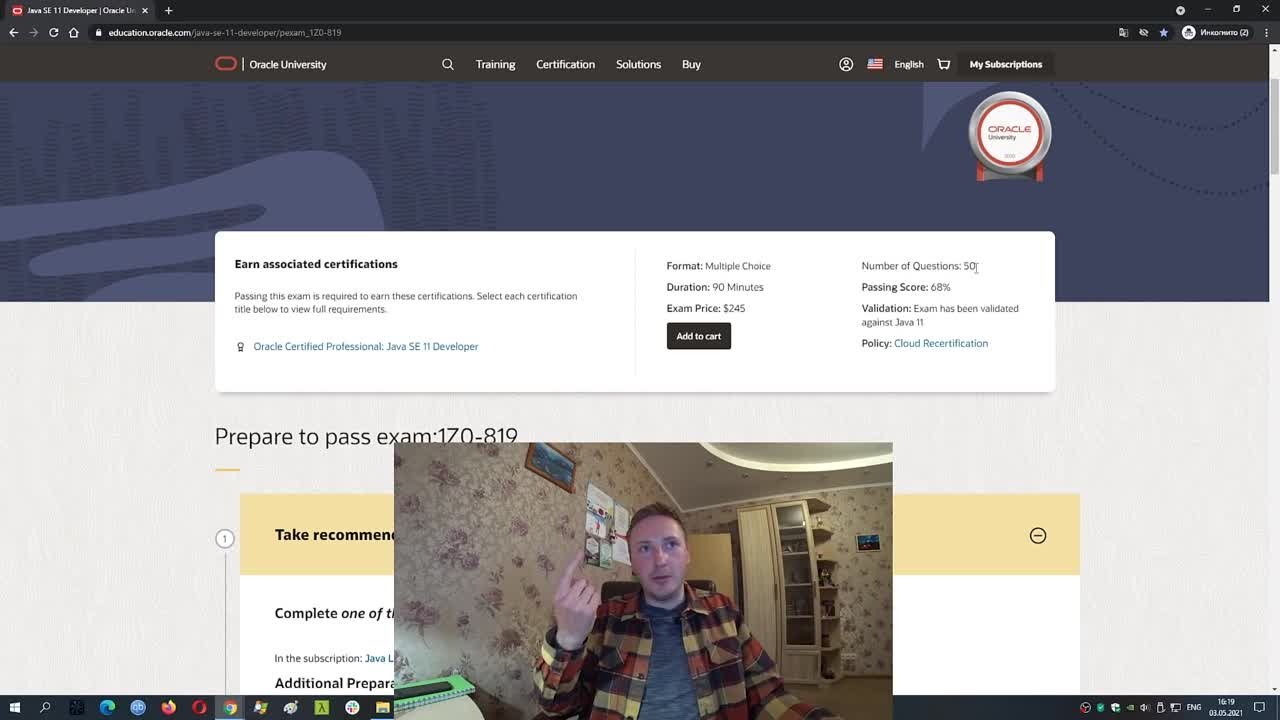Reload the page using the refresh button
Image resolution: width=1280 pixels, height=720 pixels.
click(x=53, y=32)
